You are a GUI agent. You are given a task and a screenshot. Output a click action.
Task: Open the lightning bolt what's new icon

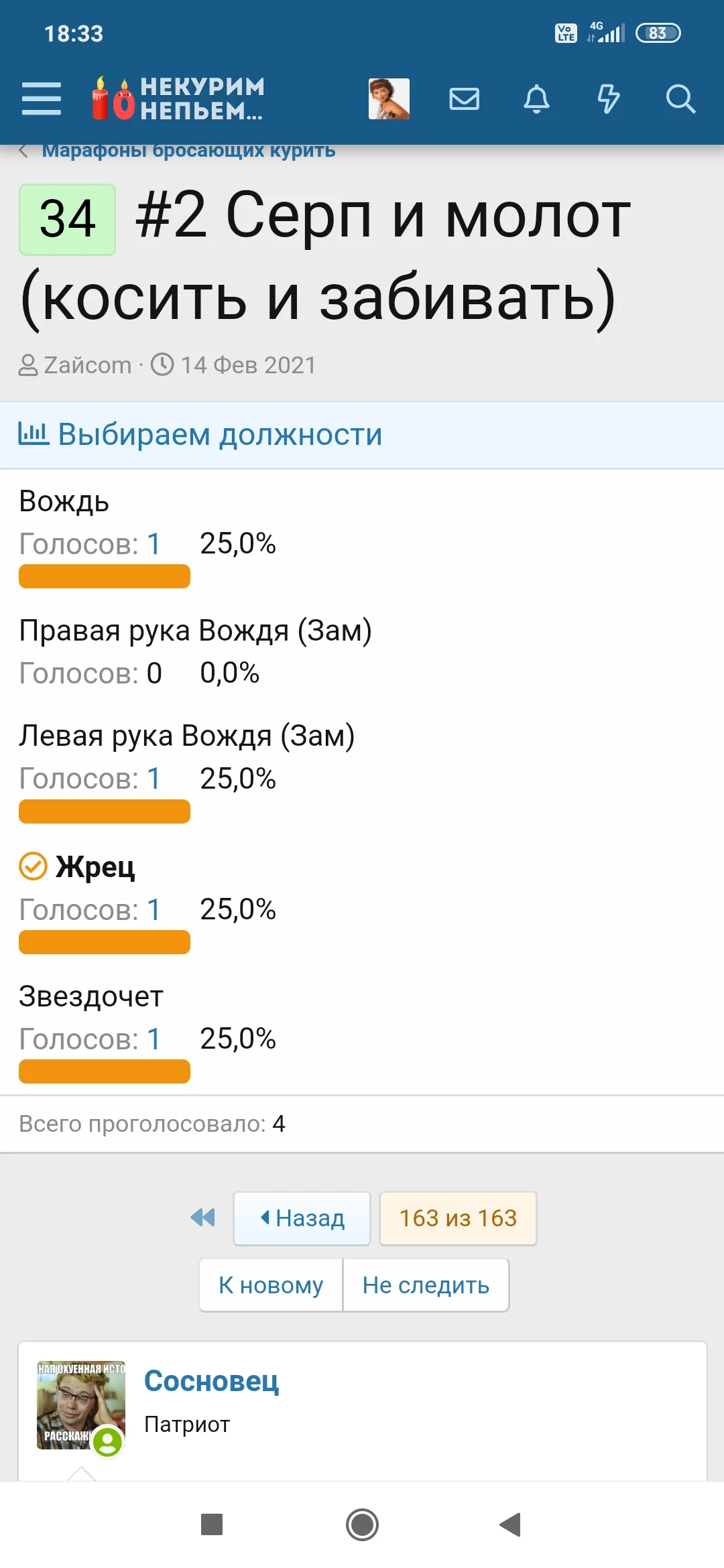(x=608, y=99)
